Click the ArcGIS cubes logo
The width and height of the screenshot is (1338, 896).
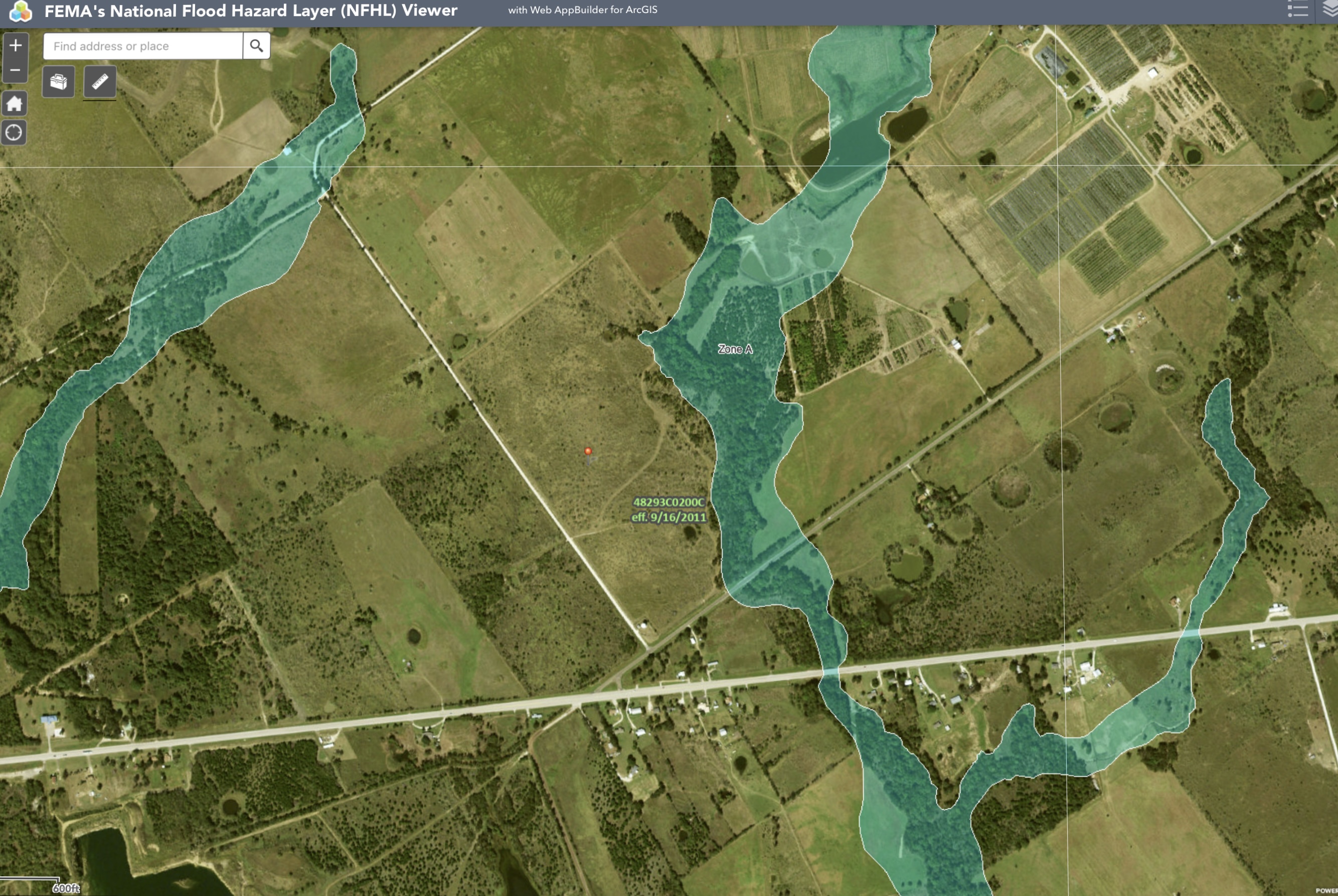pyautogui.click(x=21, y=11)
